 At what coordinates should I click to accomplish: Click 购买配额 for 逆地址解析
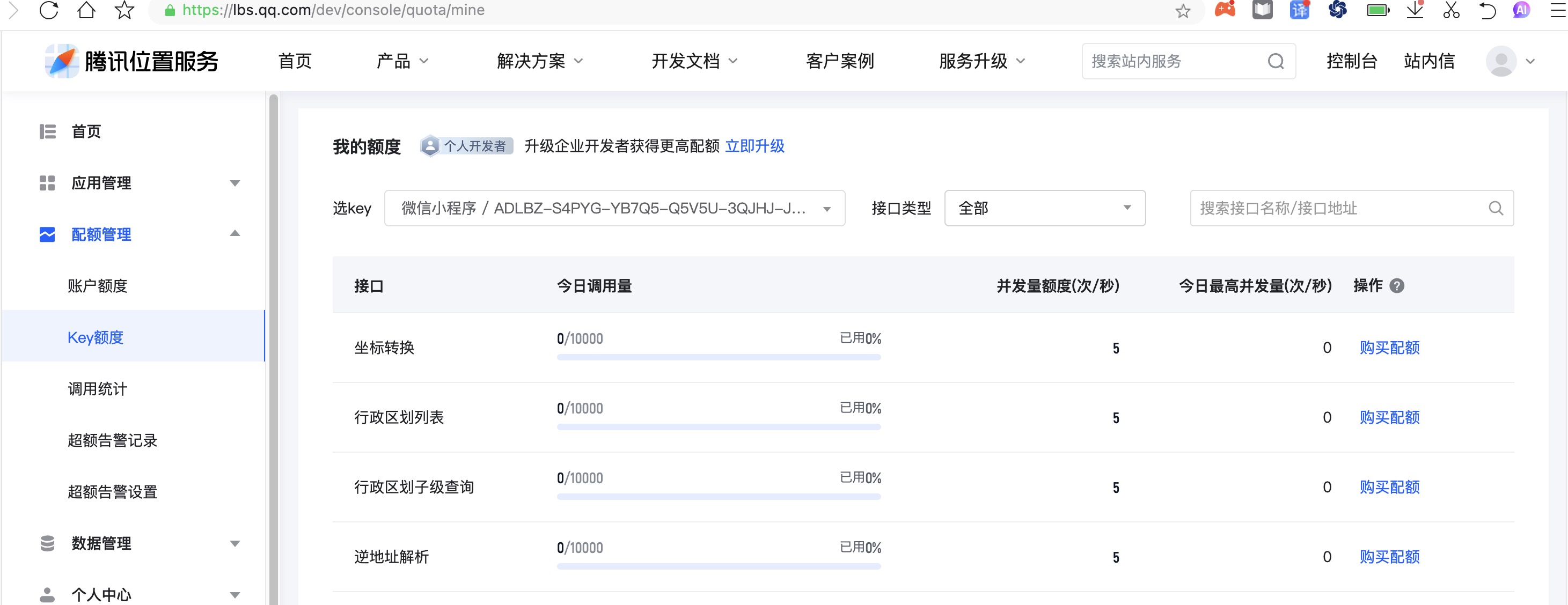tap(1390, 556)
